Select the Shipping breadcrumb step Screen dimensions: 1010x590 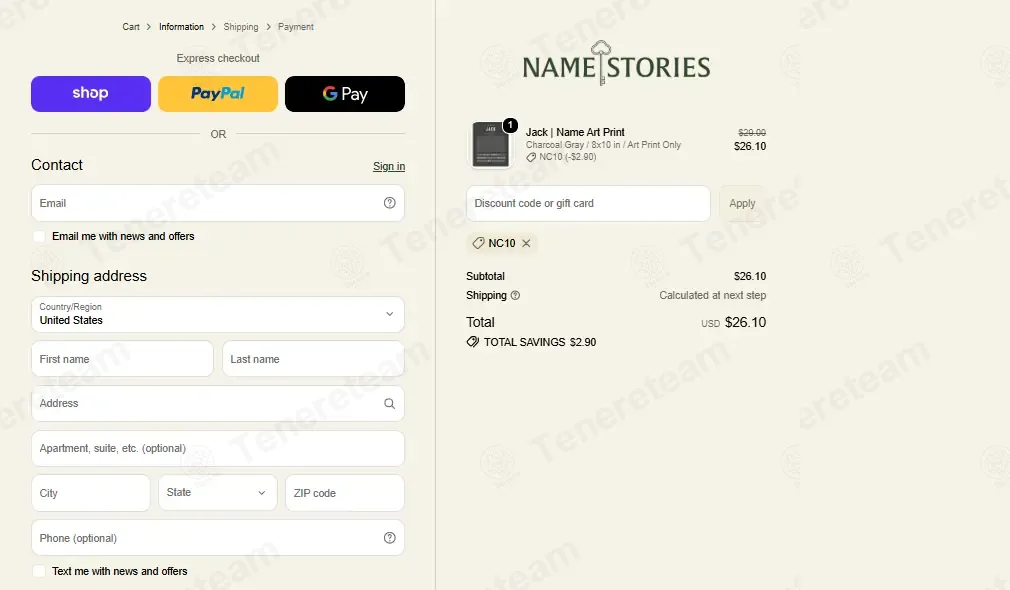pos(241,27)
